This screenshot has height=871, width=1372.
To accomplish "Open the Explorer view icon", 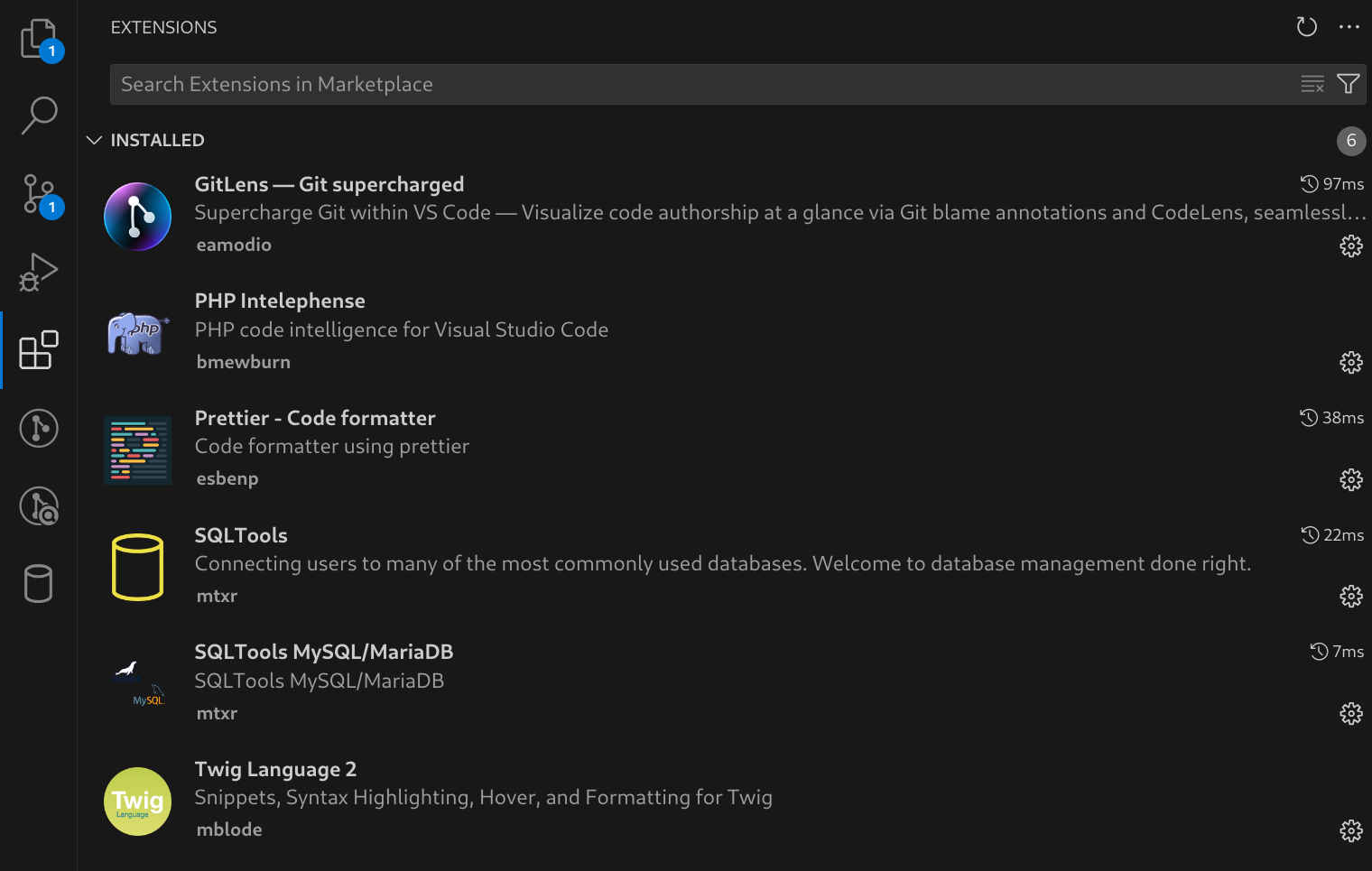I will pos(38,38).
